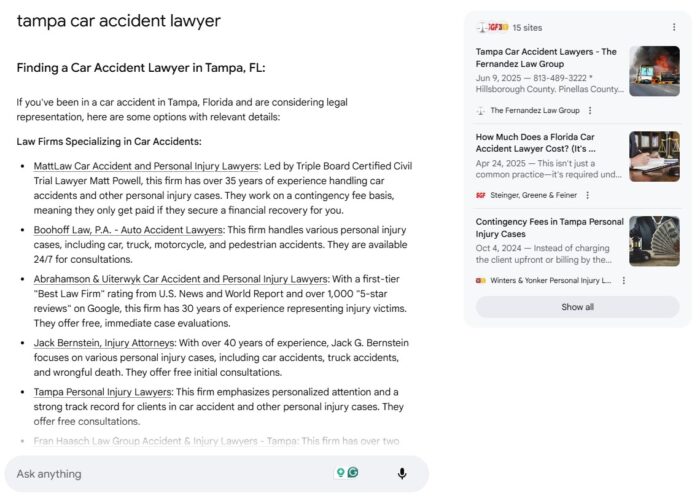Open the options menu next to Winters & Yonker
This screenshot has height=504, width=700.
(x=624, y=280)
